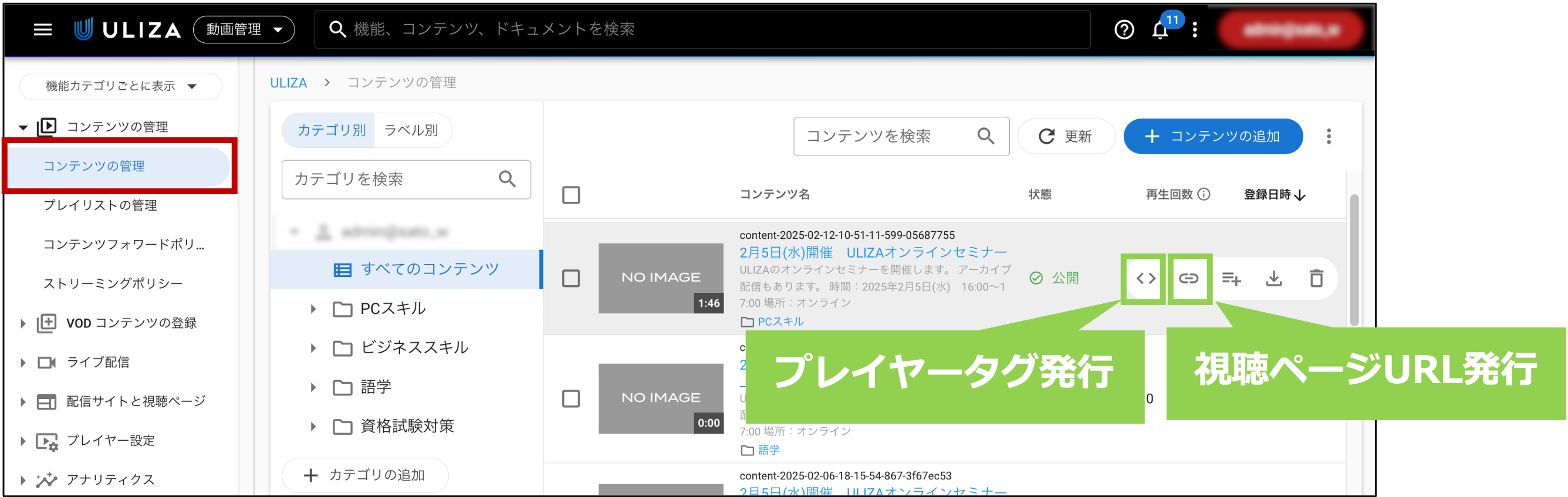
Task: Check the second content row checkbox
Action: coord(570,398)
